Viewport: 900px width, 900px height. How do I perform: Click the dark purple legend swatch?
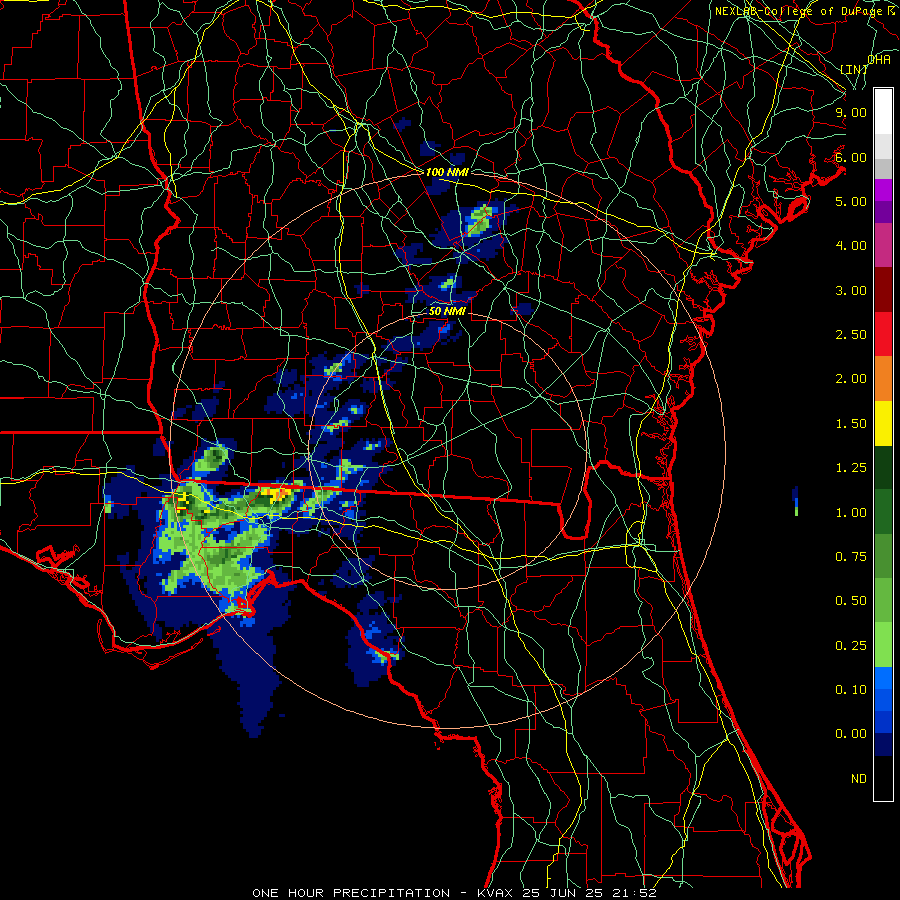(x=883, y=212)
